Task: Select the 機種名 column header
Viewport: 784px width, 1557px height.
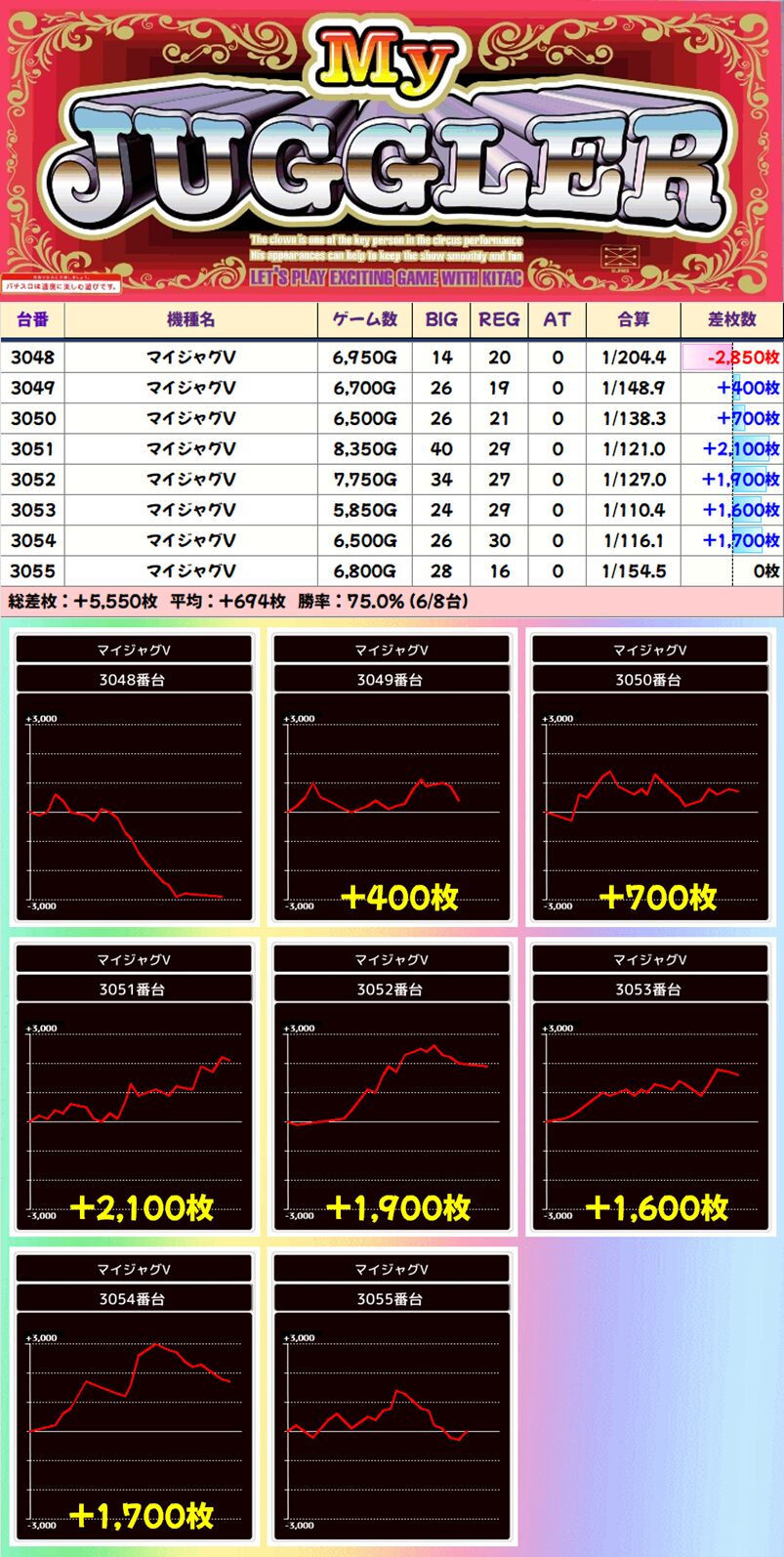Action: (191, 319)
